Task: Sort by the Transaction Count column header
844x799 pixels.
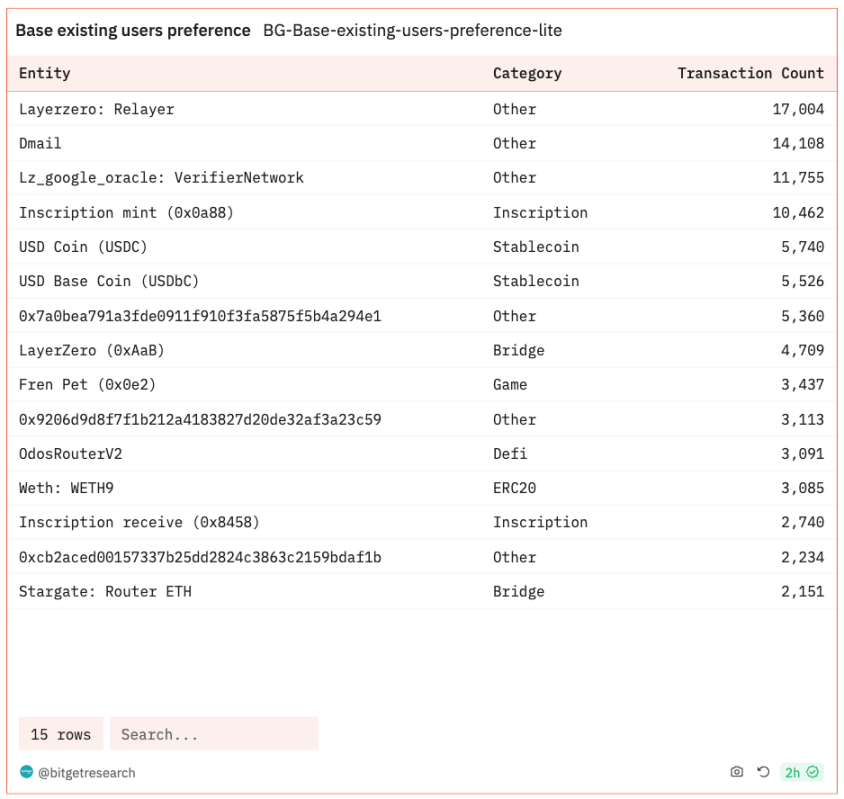Action: [750, 73]
